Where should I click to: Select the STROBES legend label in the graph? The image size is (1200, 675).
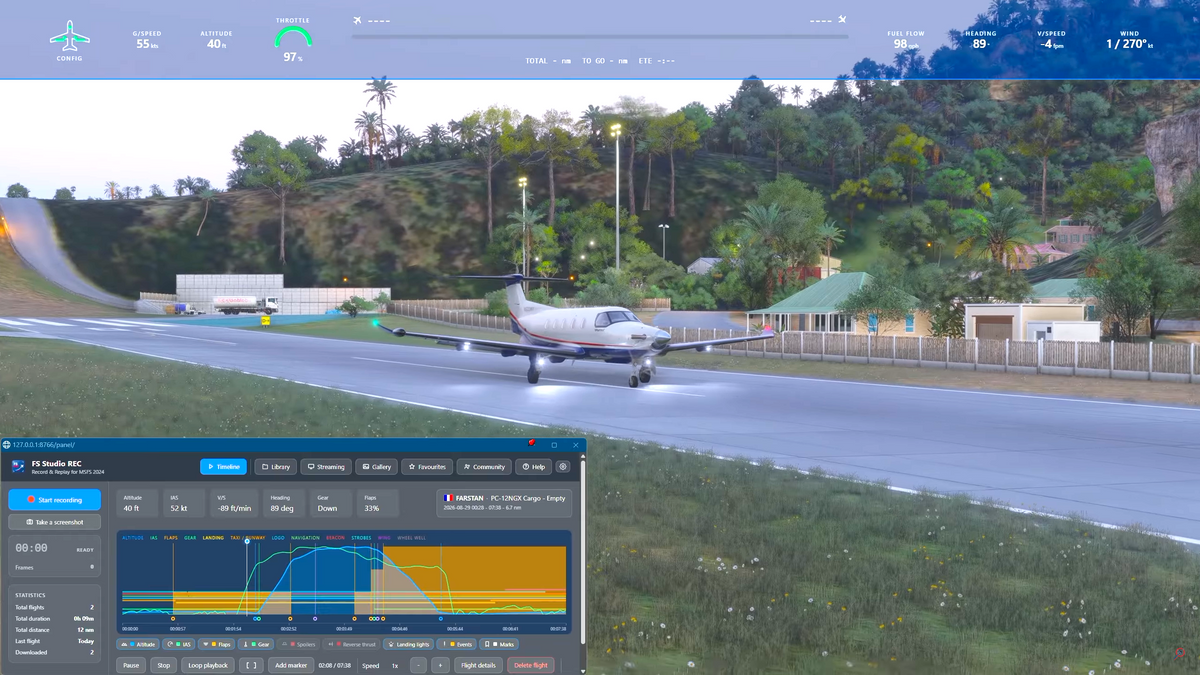coord(361,537)
